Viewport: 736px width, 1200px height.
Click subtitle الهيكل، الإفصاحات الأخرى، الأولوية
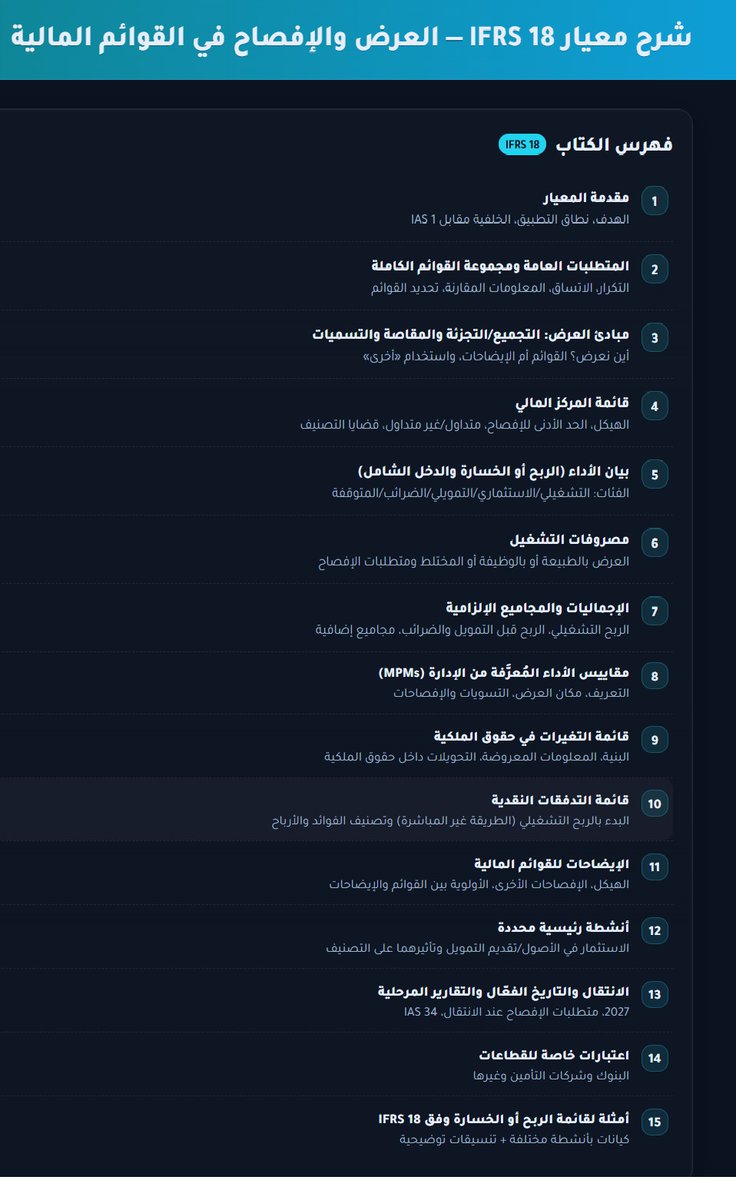tap(479, 885)
